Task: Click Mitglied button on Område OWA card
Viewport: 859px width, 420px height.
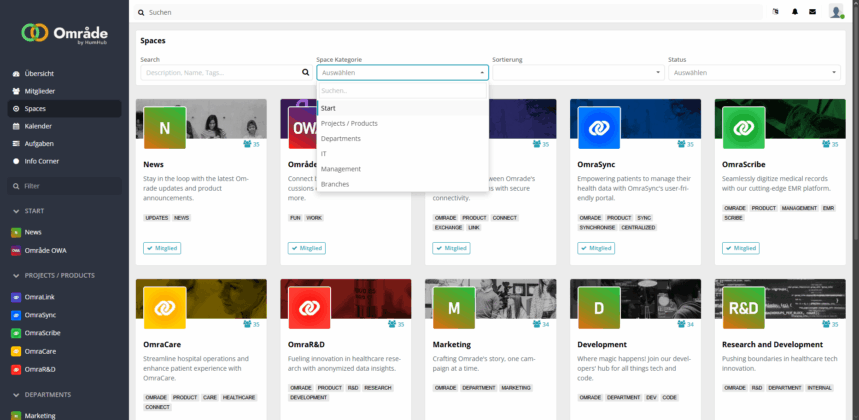Action: pos(307,248)
